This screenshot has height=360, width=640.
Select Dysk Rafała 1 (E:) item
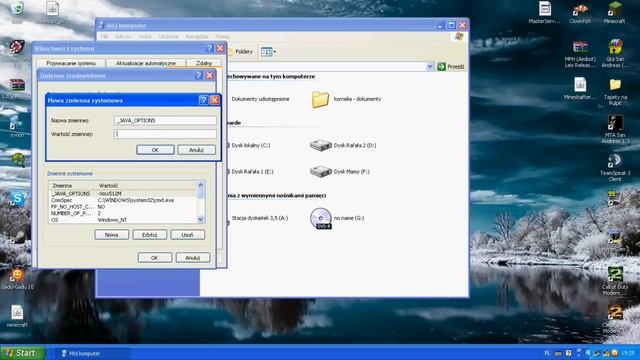pos(252,172)
